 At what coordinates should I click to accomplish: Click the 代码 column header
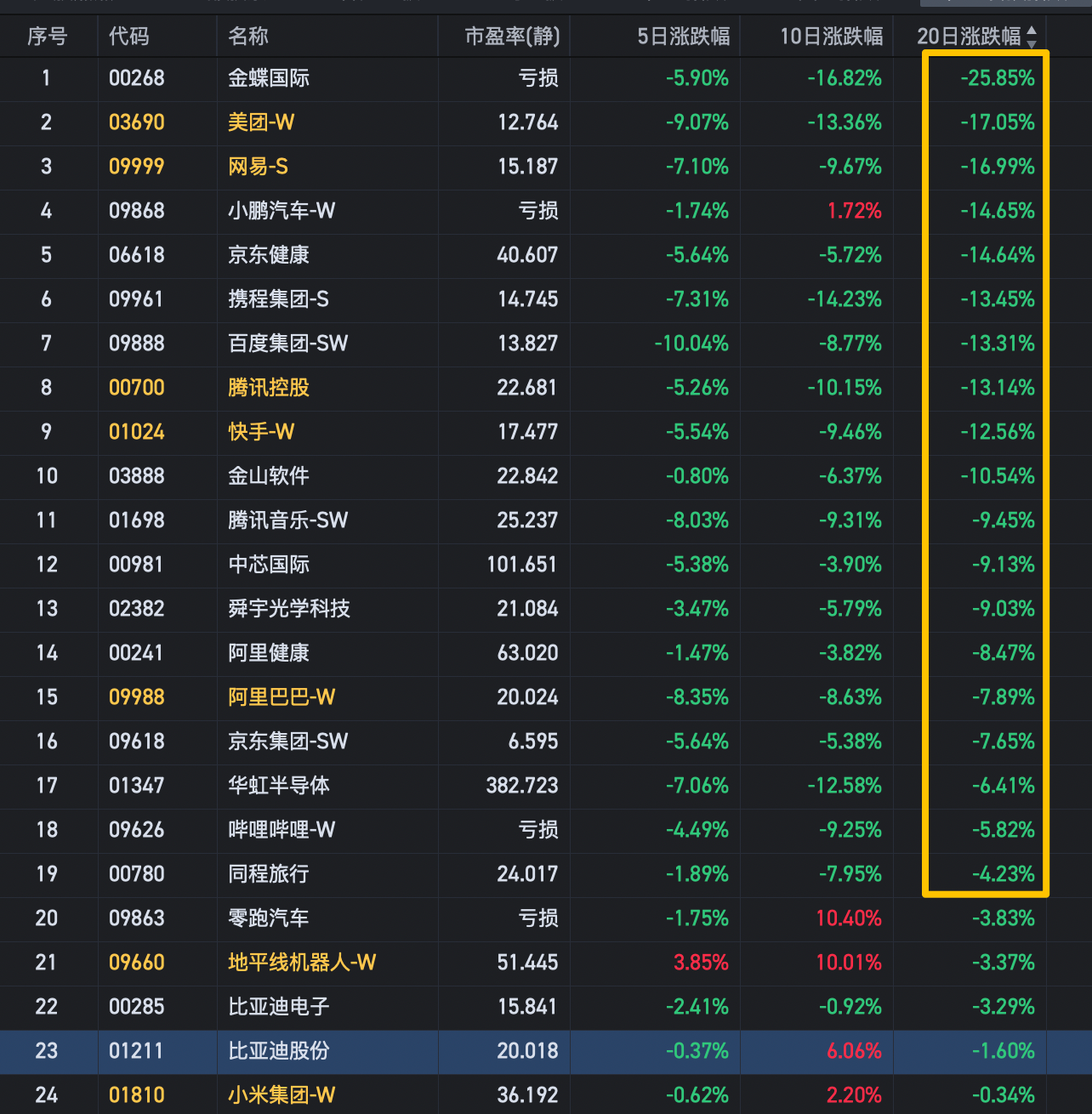pyautogui.click(x=129, y=37)
